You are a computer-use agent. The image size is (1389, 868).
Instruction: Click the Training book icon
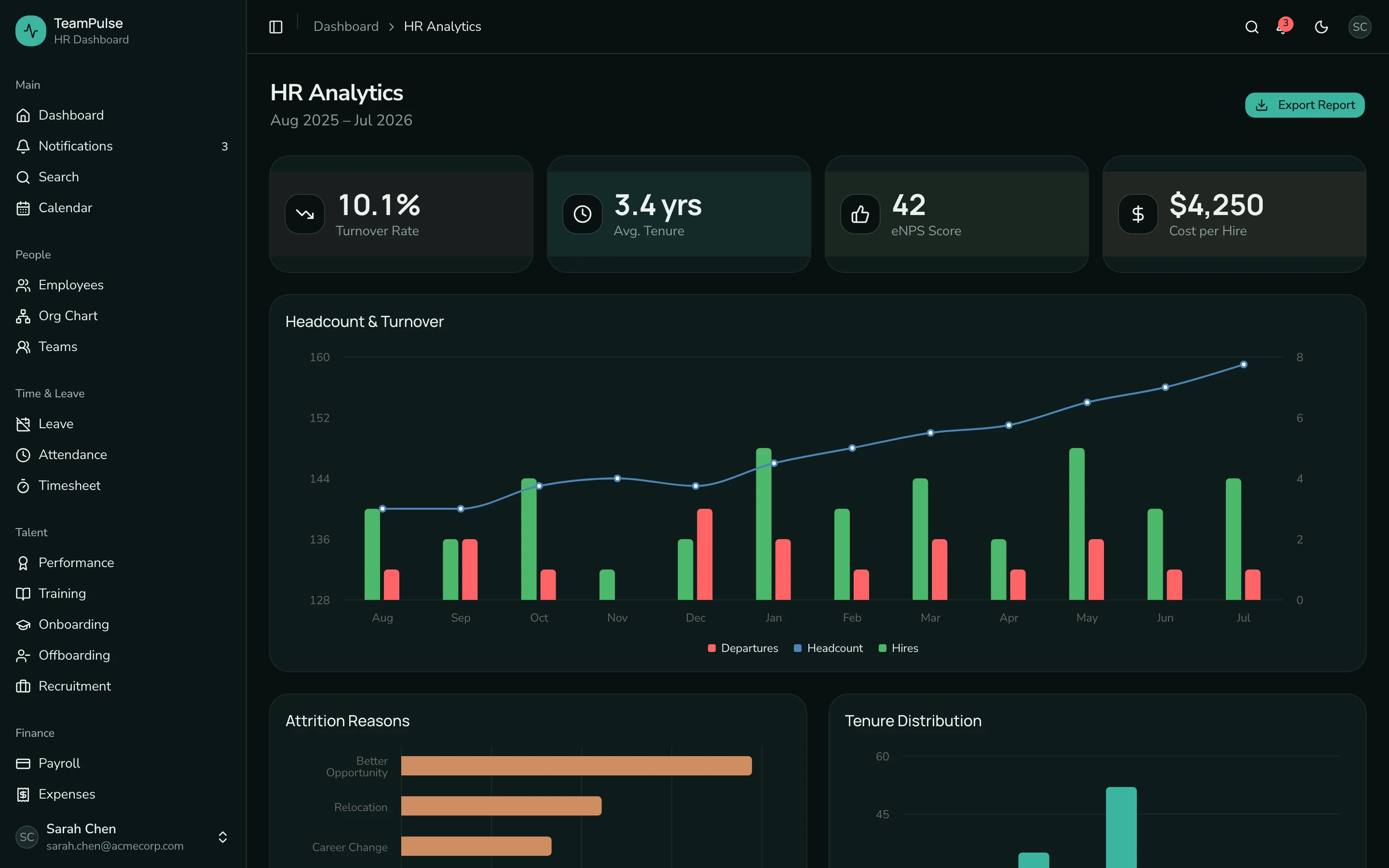[x=23, y=594]
